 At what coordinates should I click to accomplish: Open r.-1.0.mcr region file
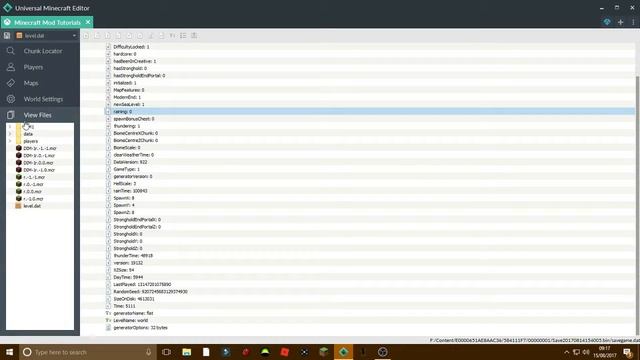33,199
